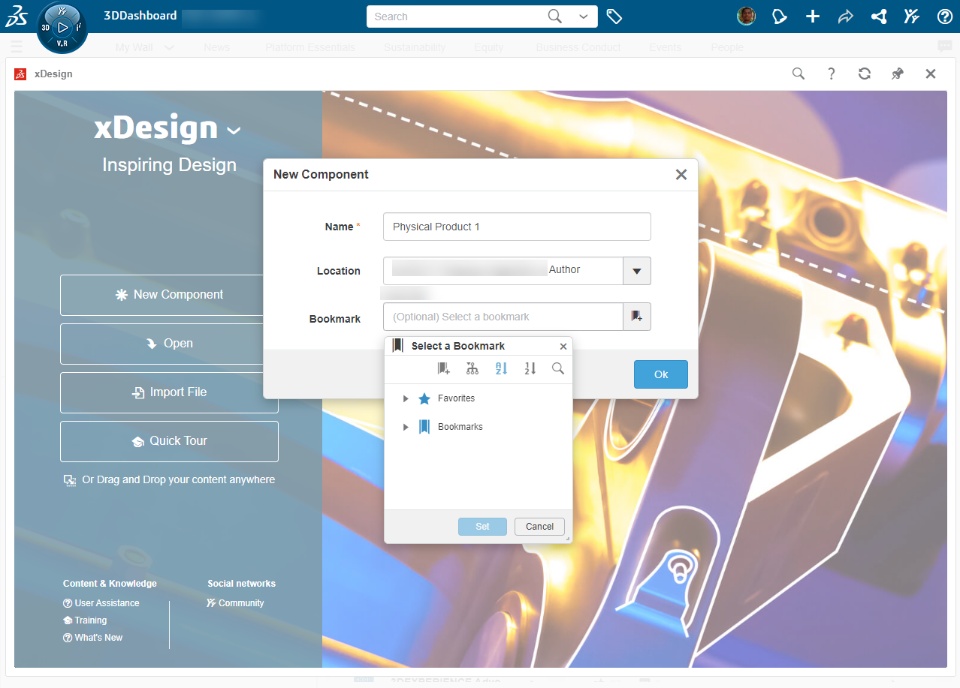Select descending sort icon in popup
This screenshot has width=960, height=688.
530,368
